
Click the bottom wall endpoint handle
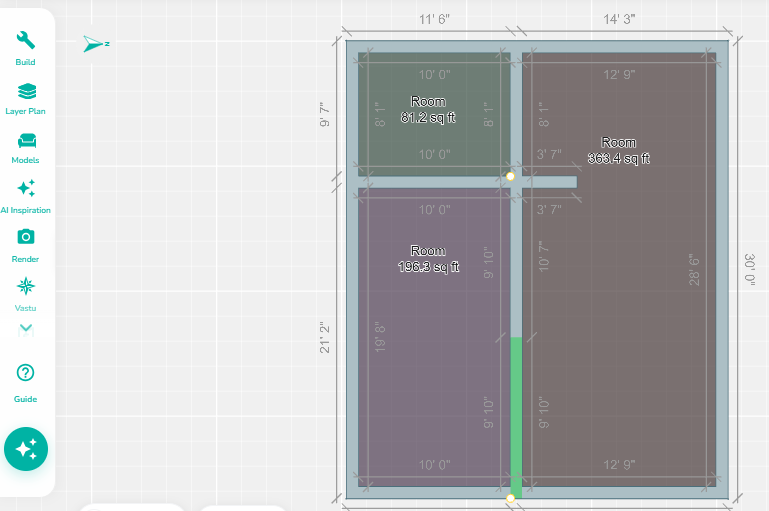pyautogui.click(x=510, y=498)
